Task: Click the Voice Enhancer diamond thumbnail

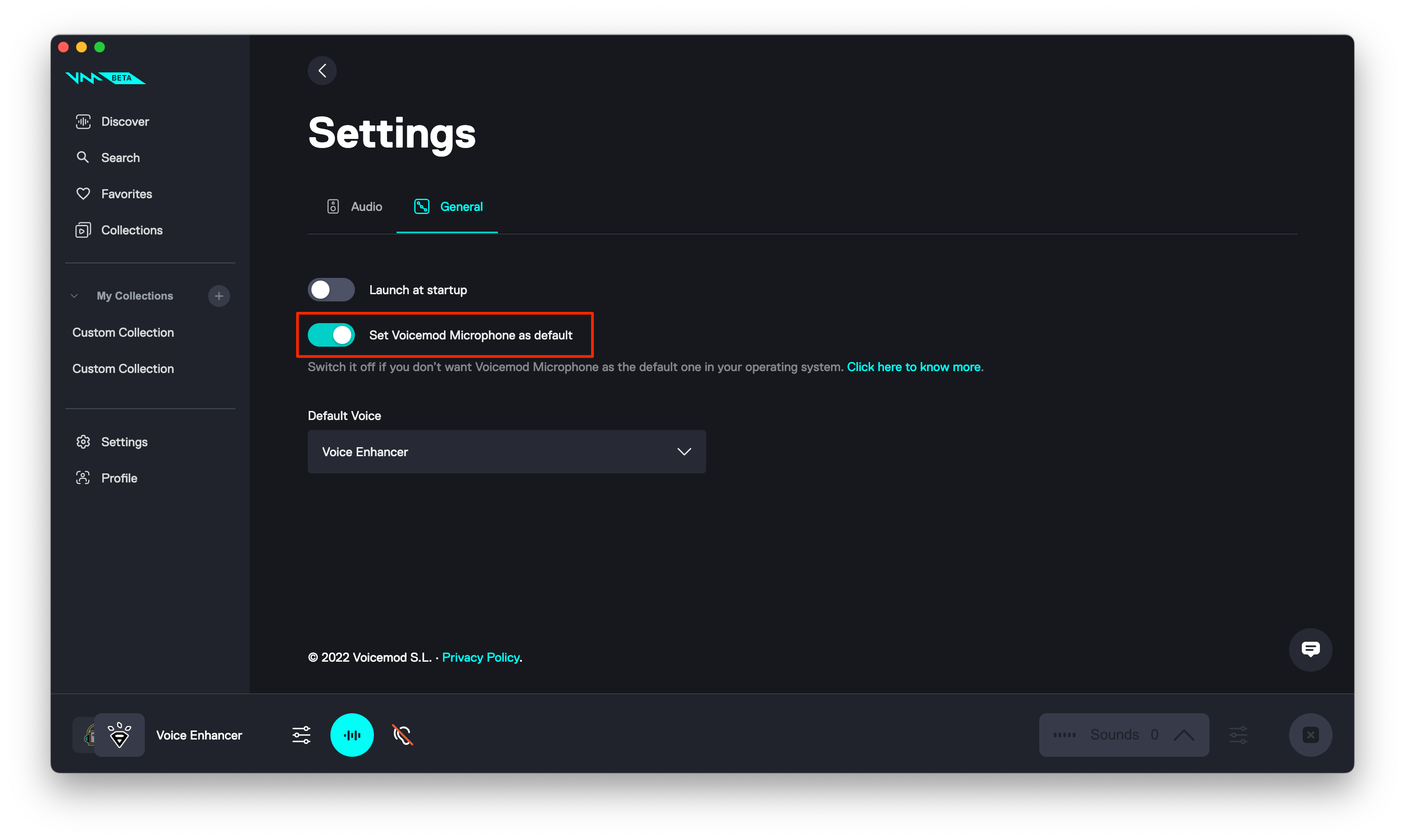Action: tap(119, 735)
